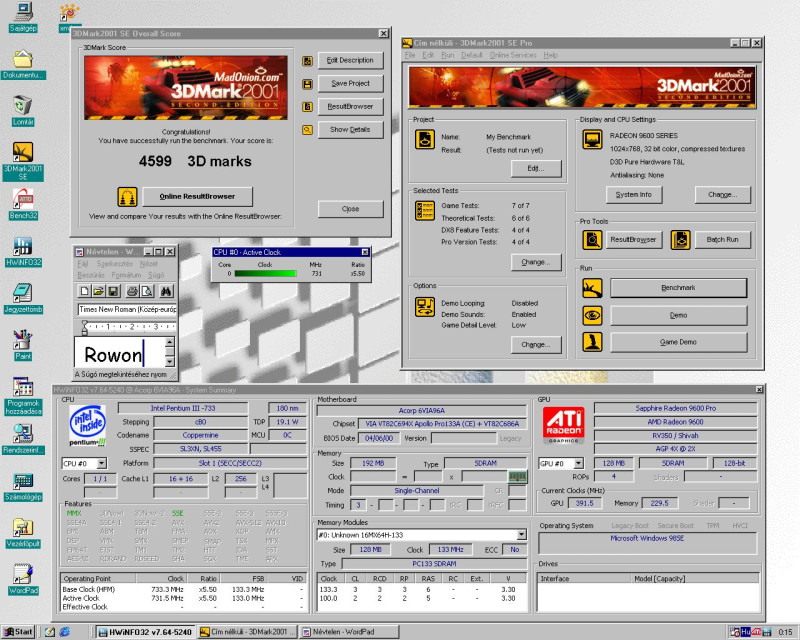
Task: Click the Save floppy icon in WordPad toolbar
Action: (x=113, y=291)
